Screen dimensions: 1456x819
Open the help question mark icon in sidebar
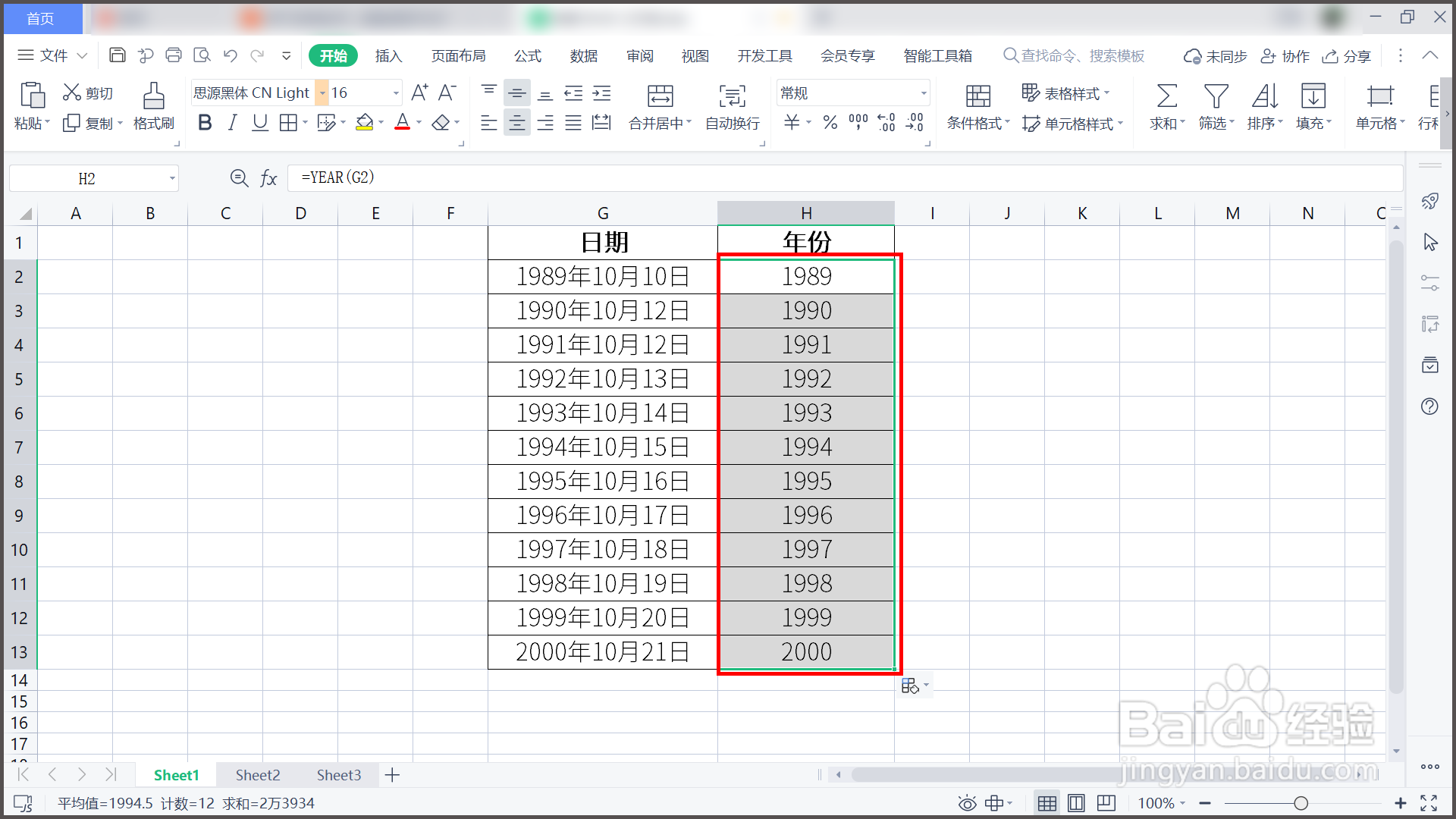pyautogui.click(x=1429, y=406)
